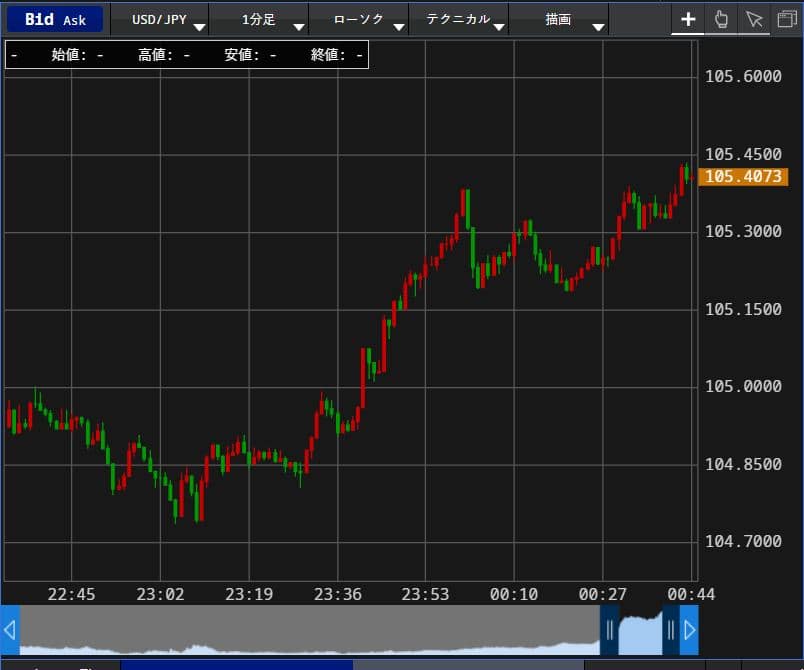The image size is (804, 670).
Task: Click the 23:53 time axis label
Action: point(425,594)
